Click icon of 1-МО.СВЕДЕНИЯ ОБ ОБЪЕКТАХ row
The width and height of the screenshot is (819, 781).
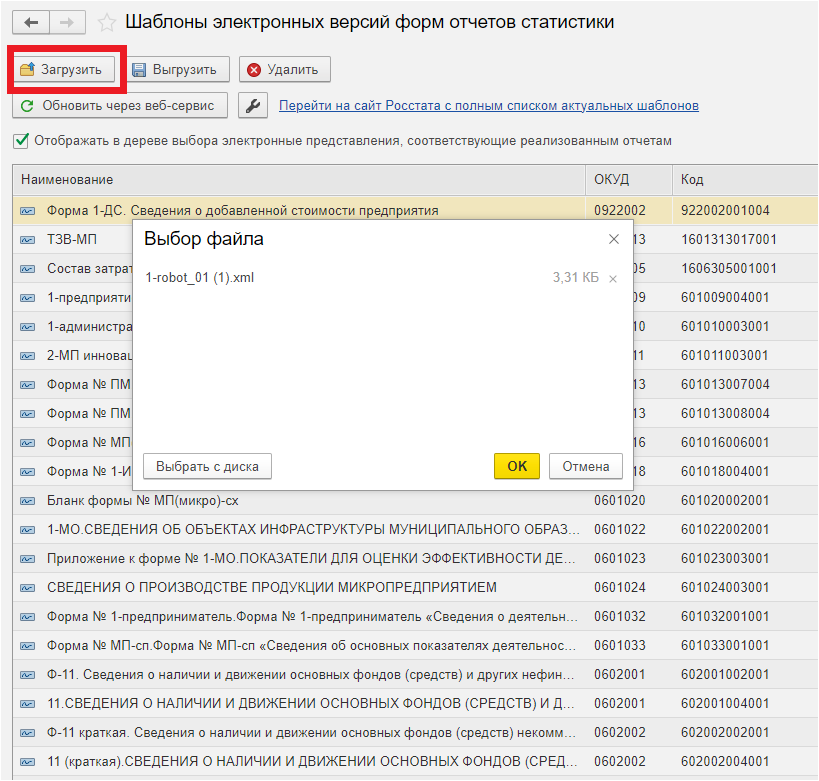tap(28, 530)
